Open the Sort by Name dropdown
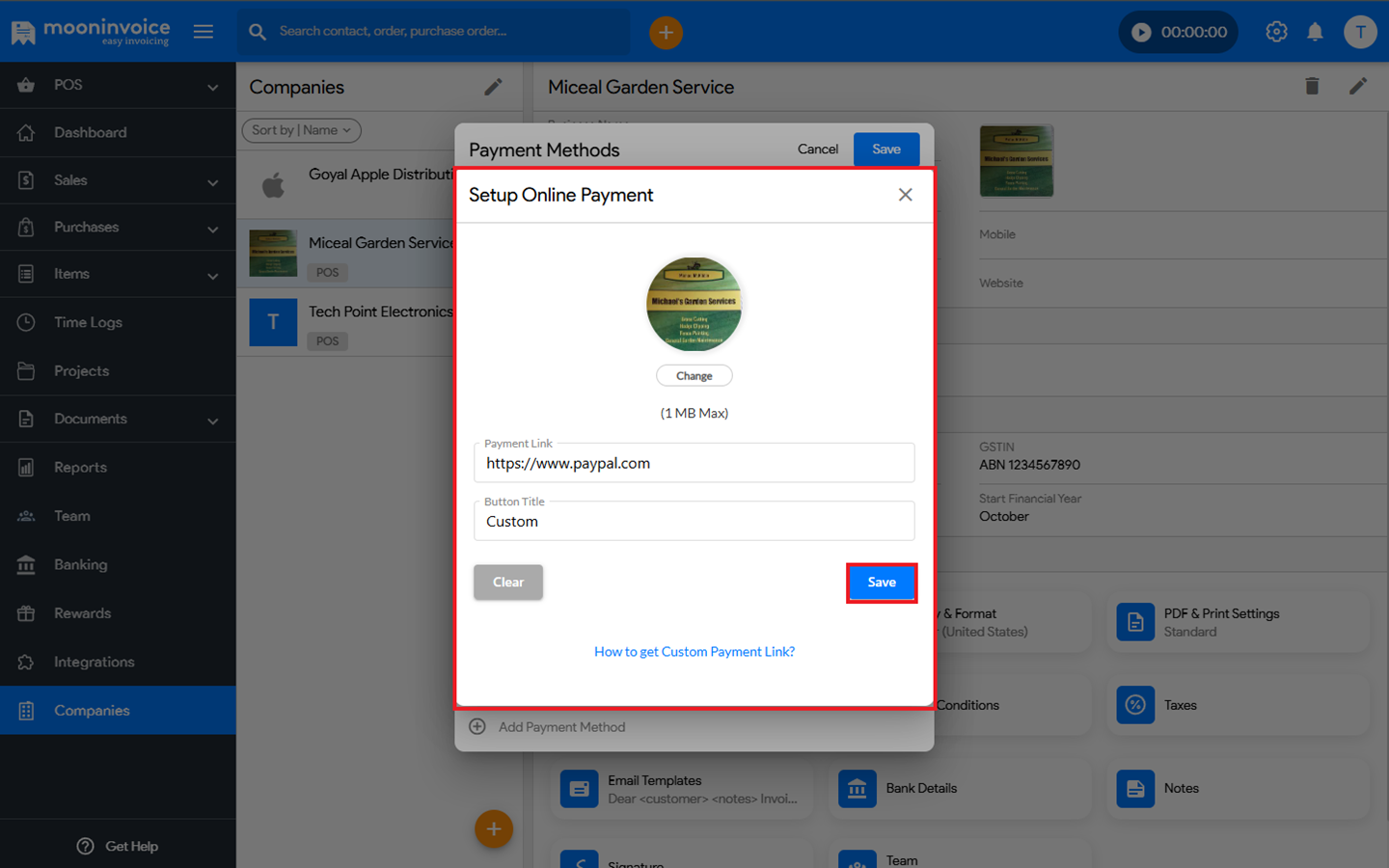Viewport: 1389px width, 868px height. 301,130
